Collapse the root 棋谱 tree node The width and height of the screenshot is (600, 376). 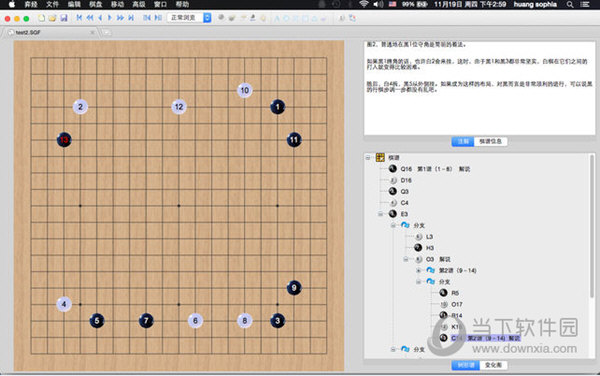tap(368, 158)
